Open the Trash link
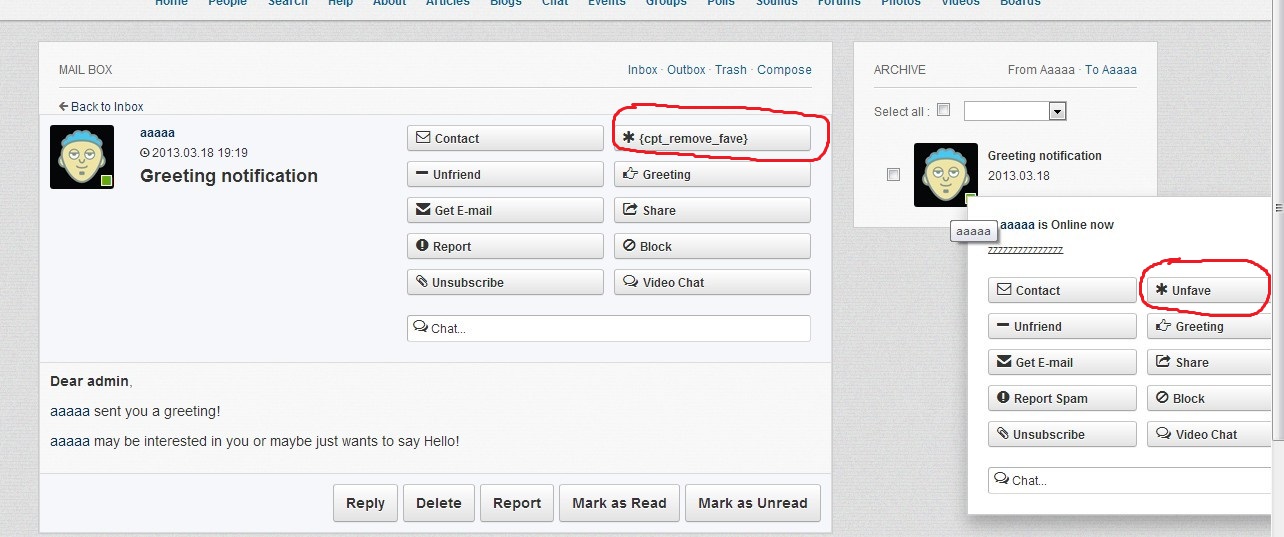The height and width of the screenshot is (537, 1284). click(x=731, y=70)
